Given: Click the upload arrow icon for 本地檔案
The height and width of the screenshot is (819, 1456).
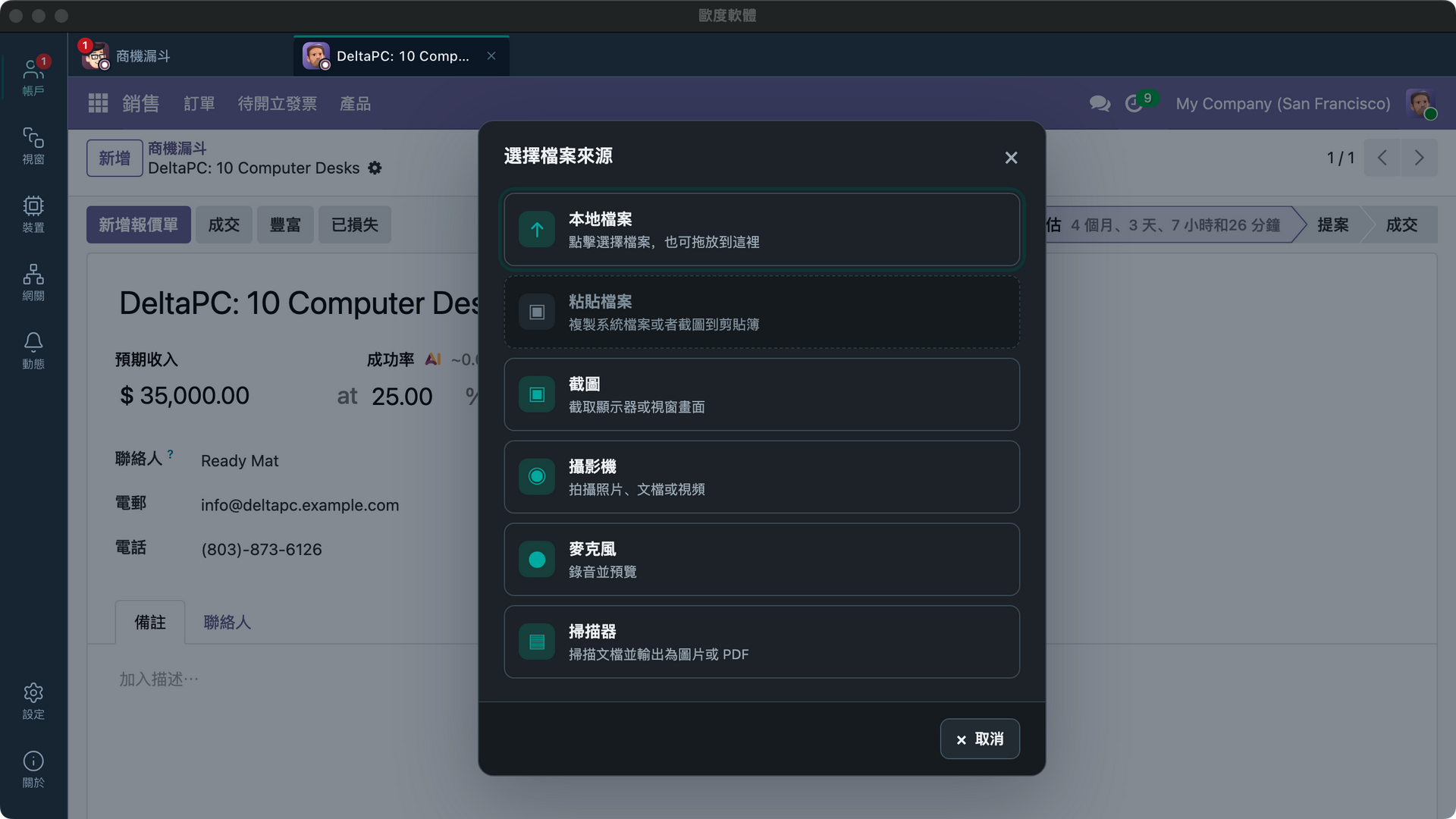Looking at the screenshot, I should pos(537,230).
